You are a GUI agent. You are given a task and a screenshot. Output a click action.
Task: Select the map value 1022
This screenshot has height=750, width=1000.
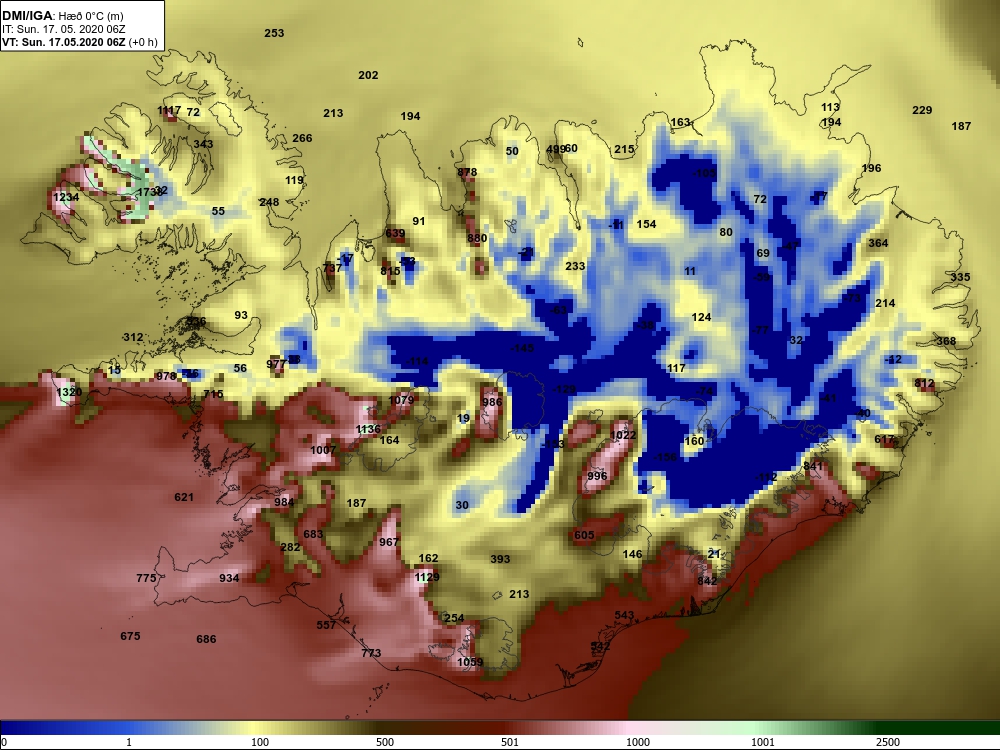pos(623,436)
